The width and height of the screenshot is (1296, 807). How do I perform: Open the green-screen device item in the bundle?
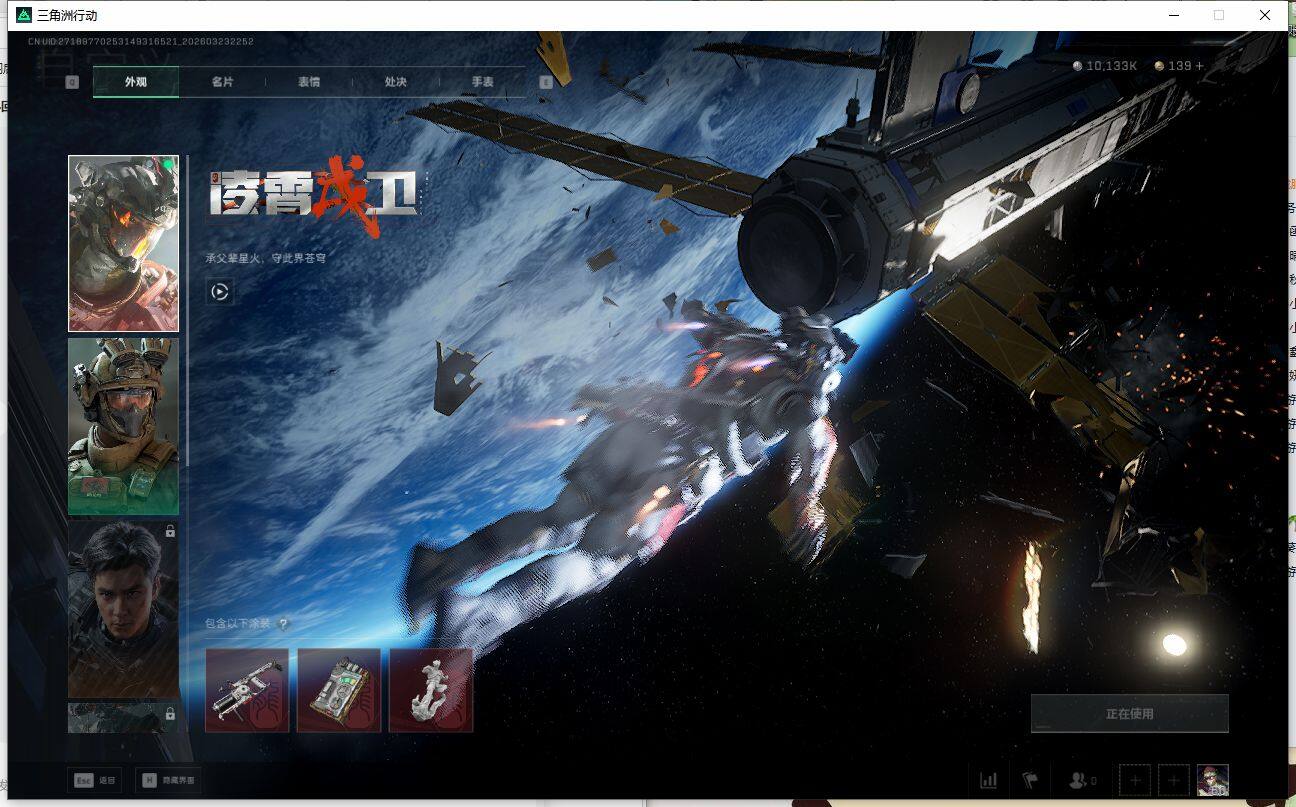(x=339, y=690)
